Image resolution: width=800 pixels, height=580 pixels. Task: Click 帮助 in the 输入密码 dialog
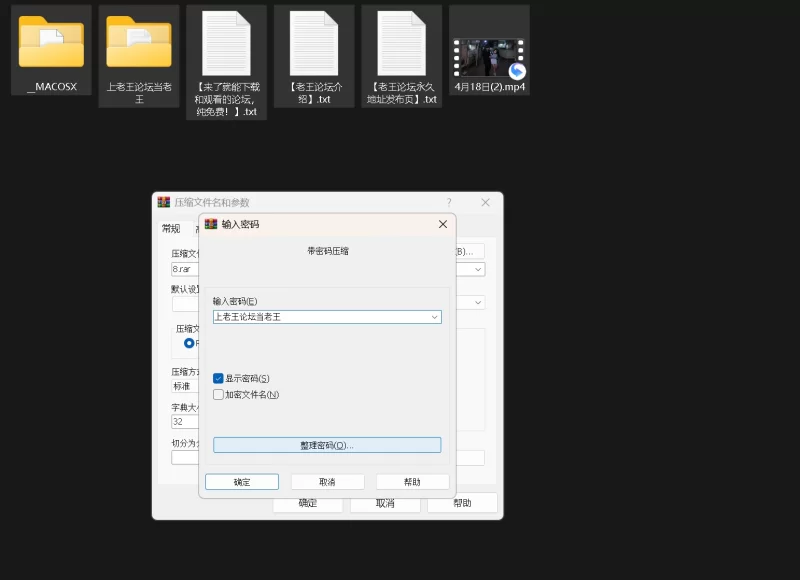pos(412,482)
